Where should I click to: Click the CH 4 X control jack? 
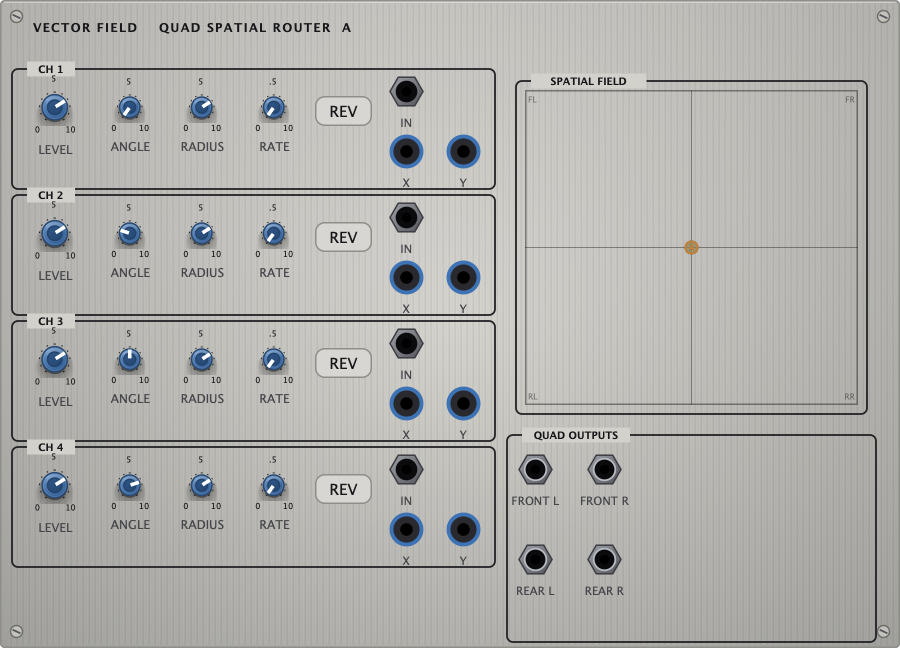pyautogui.click(x=406, y=530)
